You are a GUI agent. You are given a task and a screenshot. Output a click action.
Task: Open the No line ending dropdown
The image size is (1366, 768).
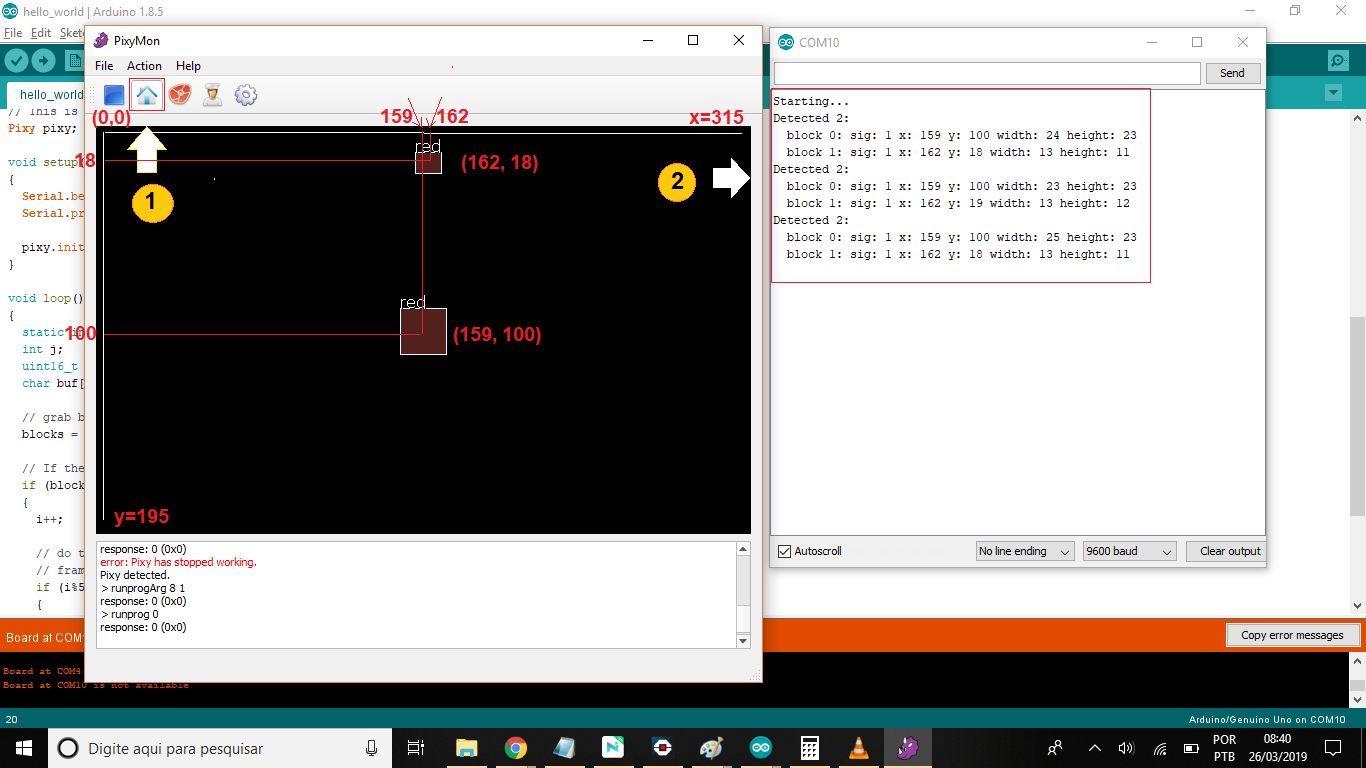pos(1025,551)
